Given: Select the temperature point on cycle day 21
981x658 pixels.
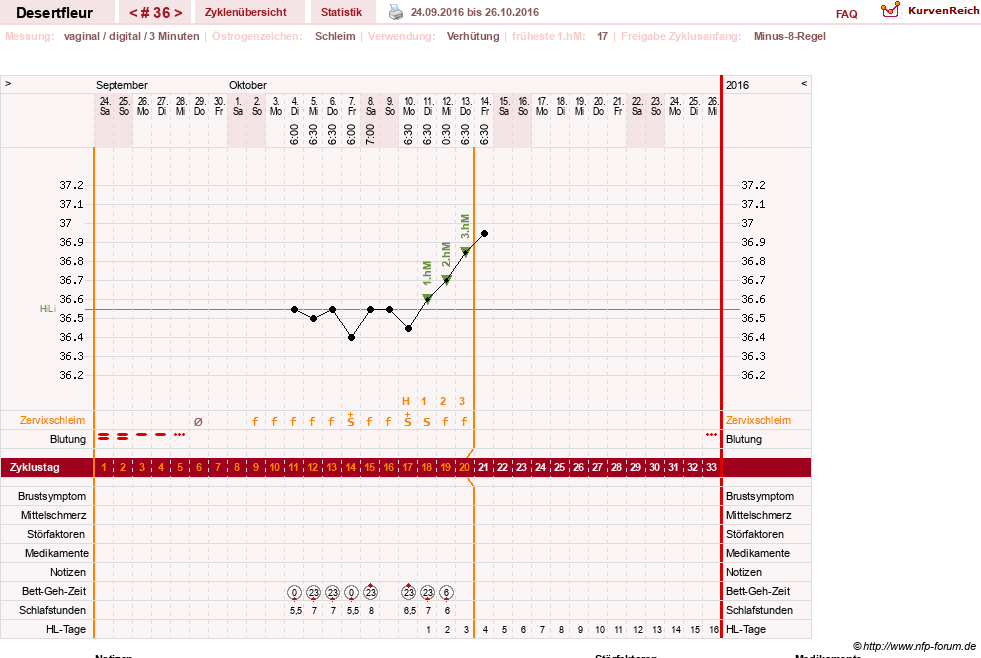Looking at the screenshot, I should 484,233.
